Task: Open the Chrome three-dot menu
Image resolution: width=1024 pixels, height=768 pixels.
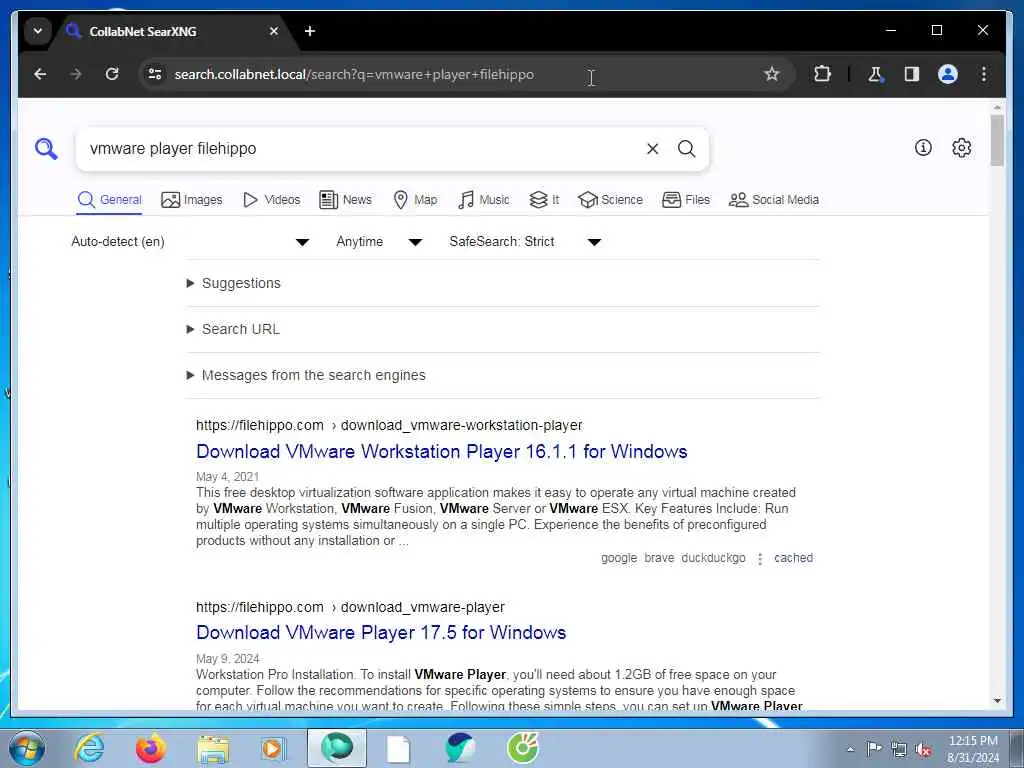Action: click(984, 74)
